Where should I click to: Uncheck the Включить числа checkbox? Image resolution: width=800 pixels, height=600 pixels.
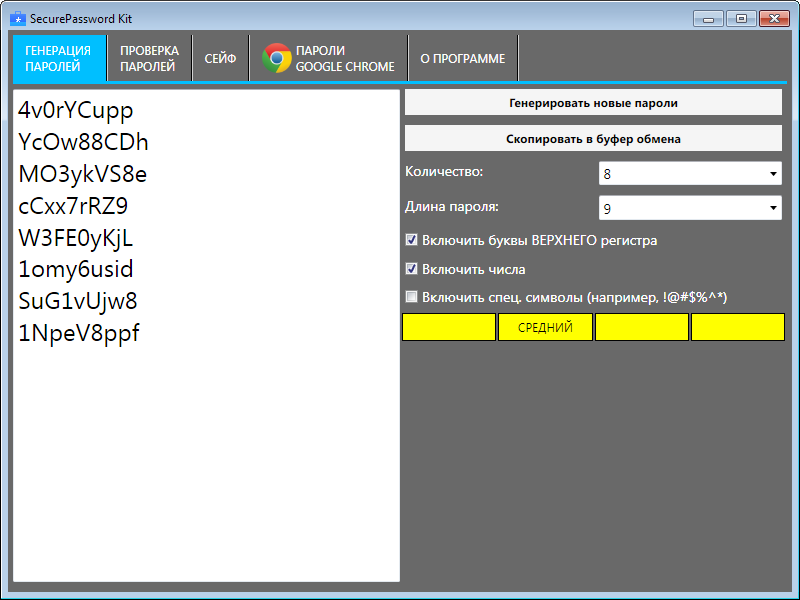click(411, 269)
